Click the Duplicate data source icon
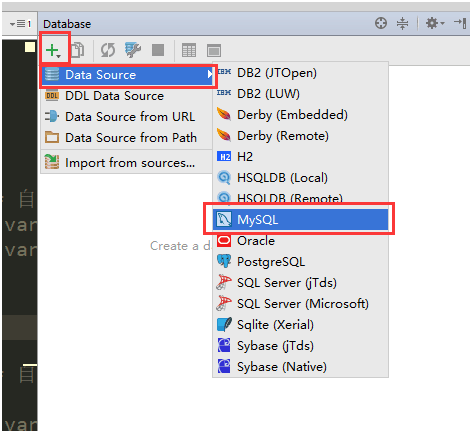The height and width of the screenshot is (433, 472). (78, 50)
